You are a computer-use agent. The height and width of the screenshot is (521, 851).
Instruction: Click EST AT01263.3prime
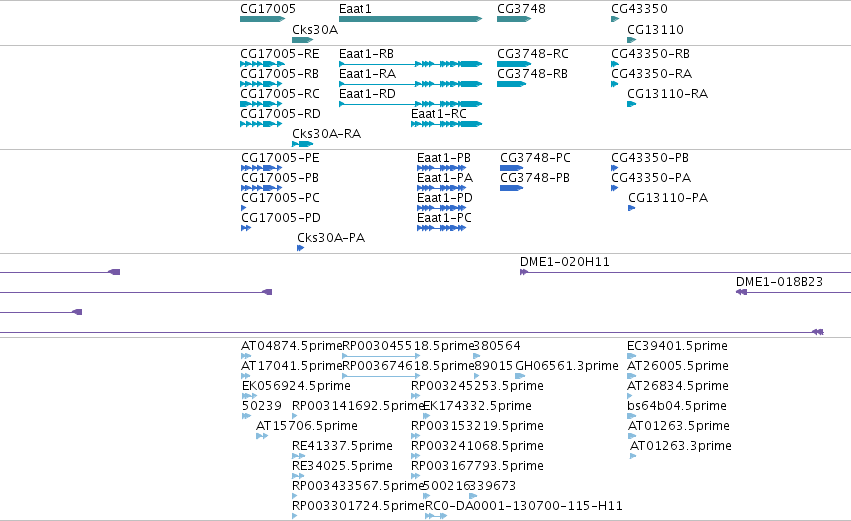tap(681, 447)
